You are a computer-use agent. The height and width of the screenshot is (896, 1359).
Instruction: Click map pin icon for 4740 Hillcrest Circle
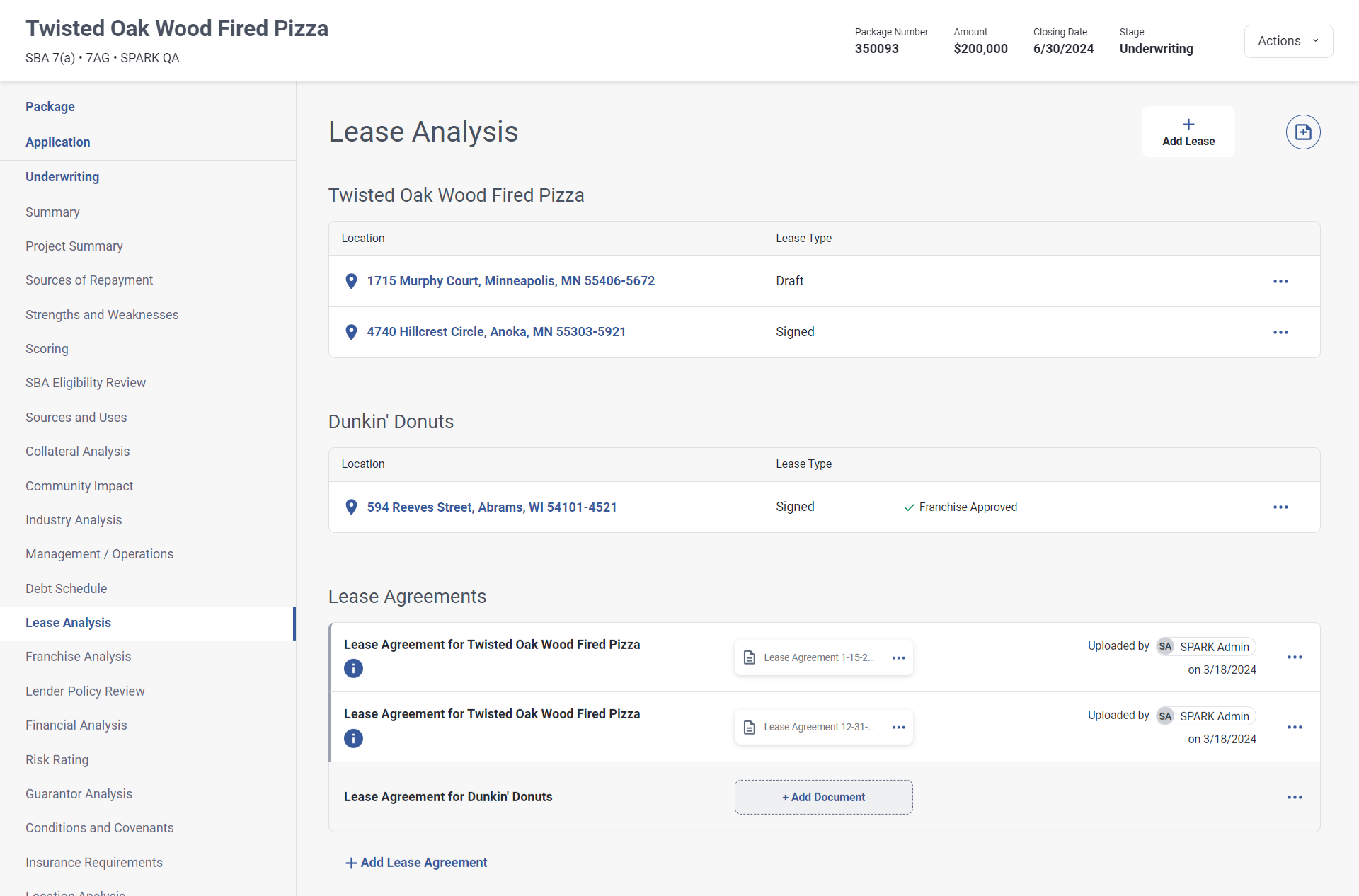351,332
